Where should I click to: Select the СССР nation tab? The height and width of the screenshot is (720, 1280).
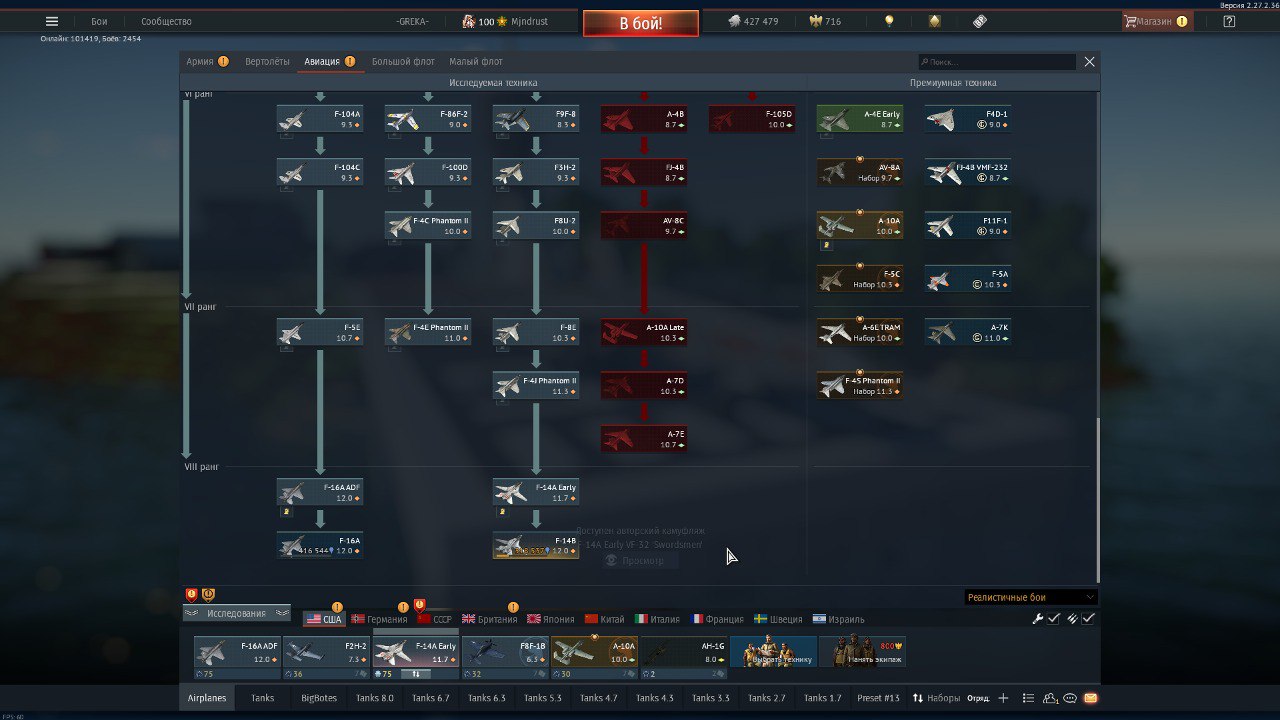[435, 619]
